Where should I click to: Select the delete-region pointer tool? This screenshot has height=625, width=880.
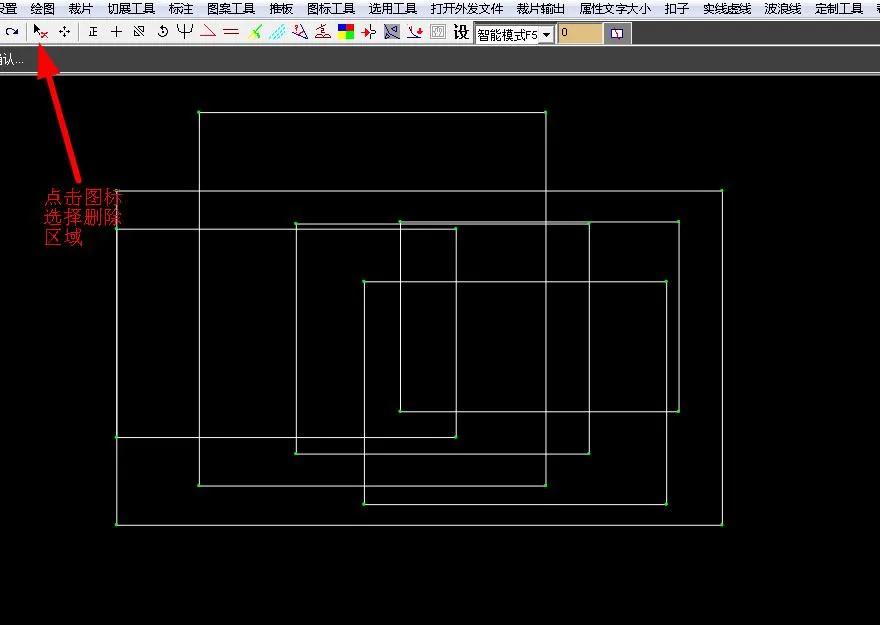[40, 32]
